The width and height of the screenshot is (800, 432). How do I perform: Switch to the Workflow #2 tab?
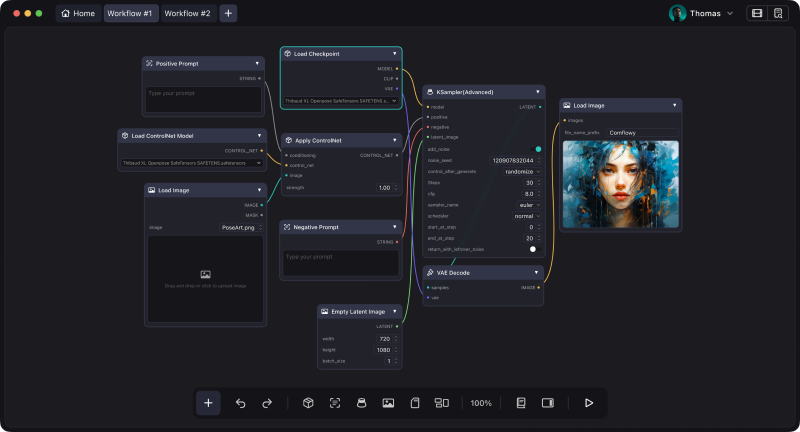[x=188, y=13]
